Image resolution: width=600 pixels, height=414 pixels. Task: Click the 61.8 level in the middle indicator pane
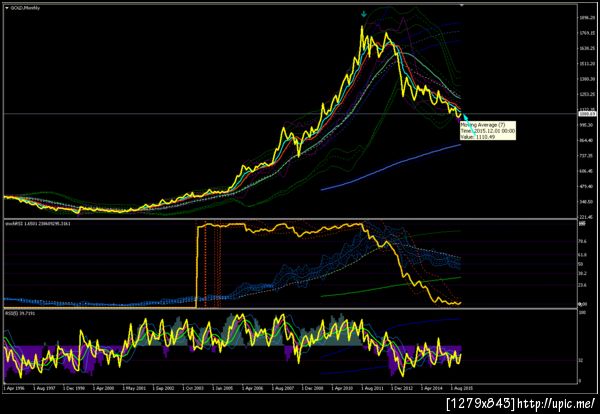[582, 254]
